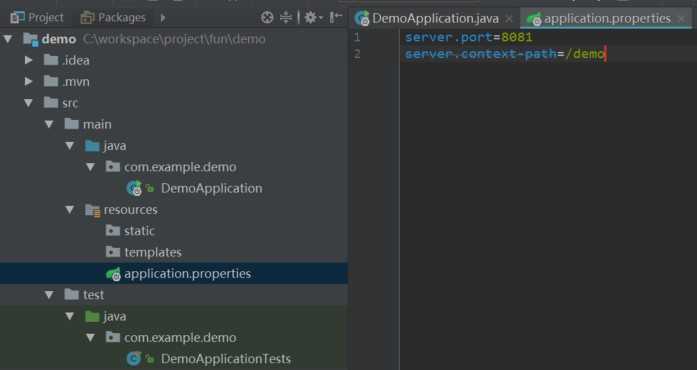Expand the .mvn folder
Image resolution: width=697 pixels, height=370 pixels.
tap(28, 81)
